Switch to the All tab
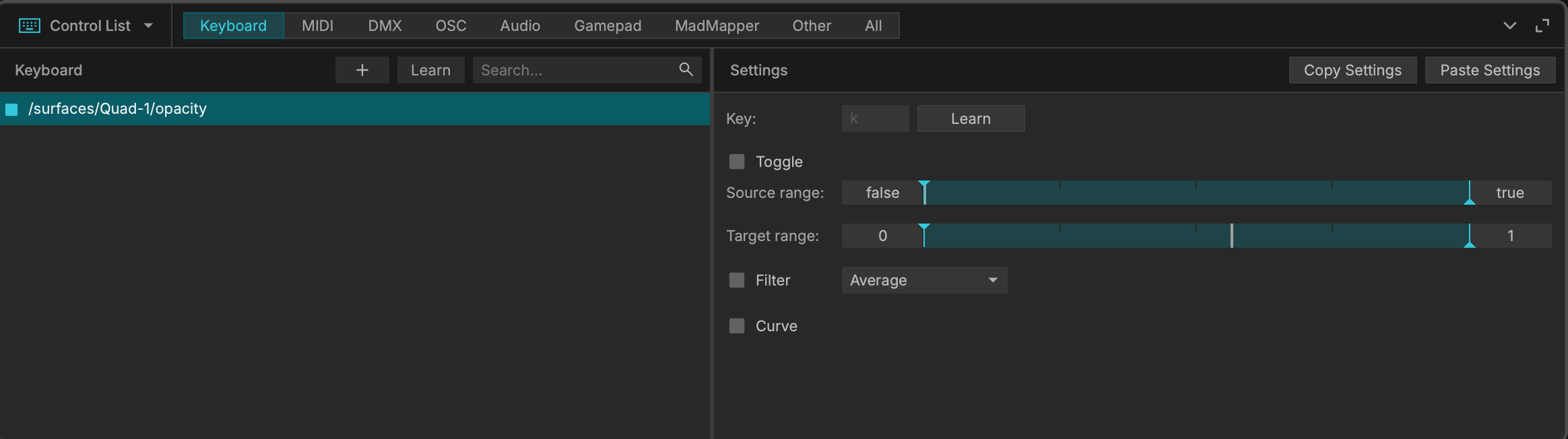 (x=873, y=26)
